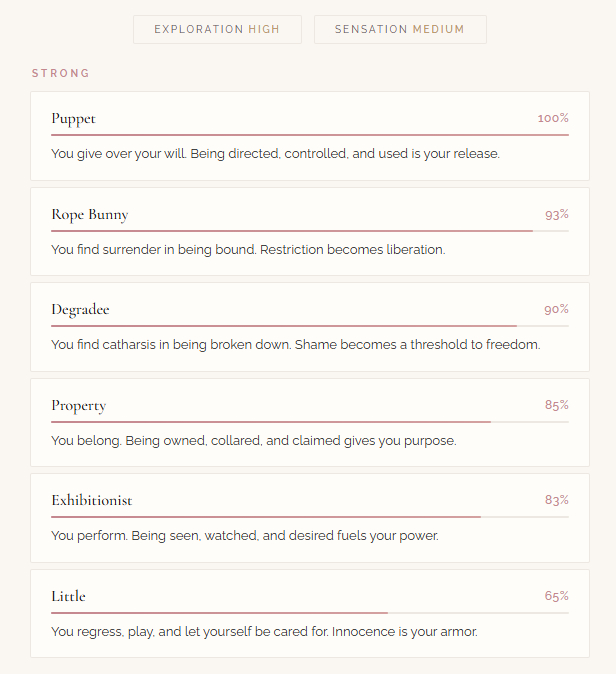Click the 93% score label
616x674 pixels.
point(557,214)
